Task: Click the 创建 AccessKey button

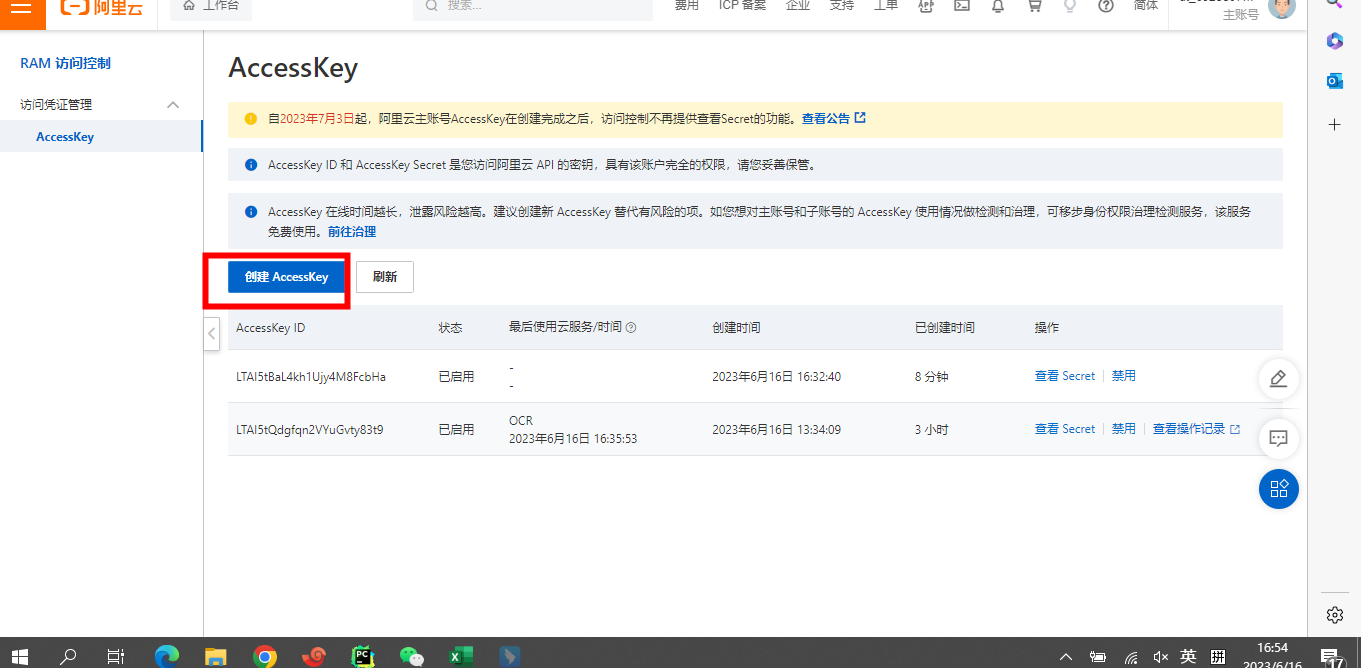Action: pos(286,277)
